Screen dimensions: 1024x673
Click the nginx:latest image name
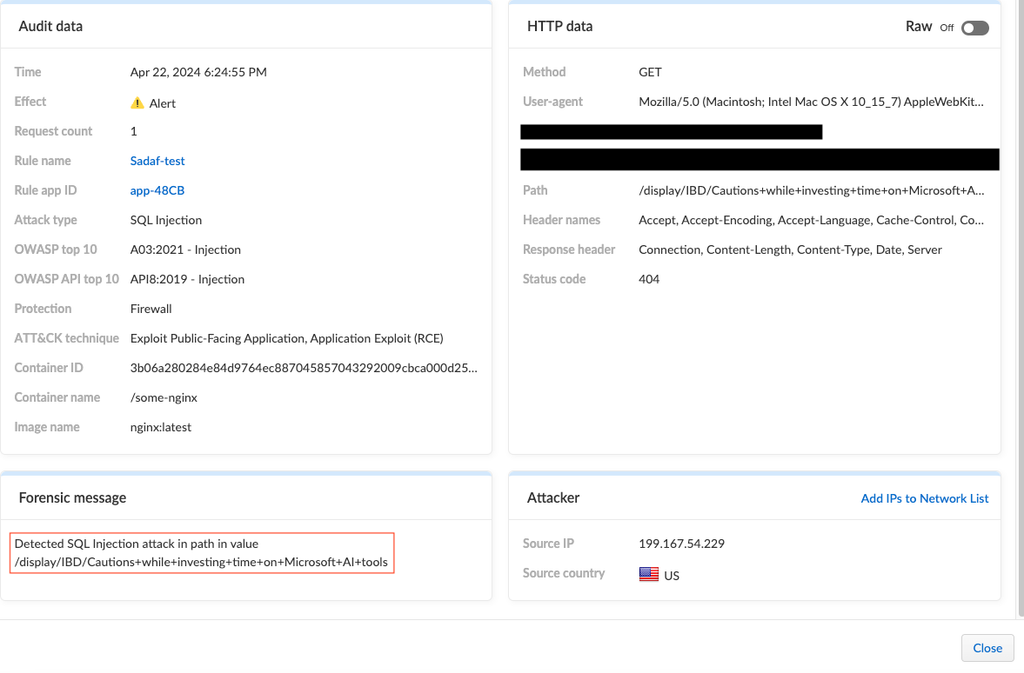(160, 428)
